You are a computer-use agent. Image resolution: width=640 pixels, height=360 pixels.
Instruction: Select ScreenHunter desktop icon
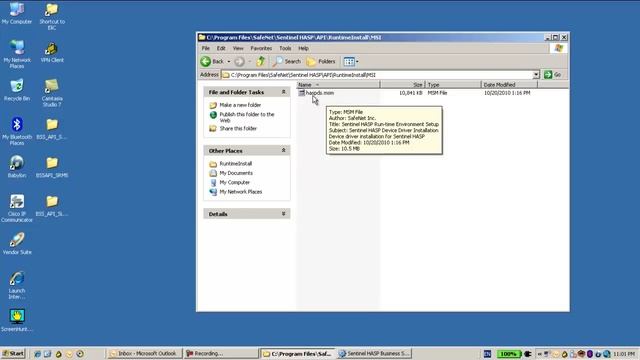(17, 320)
